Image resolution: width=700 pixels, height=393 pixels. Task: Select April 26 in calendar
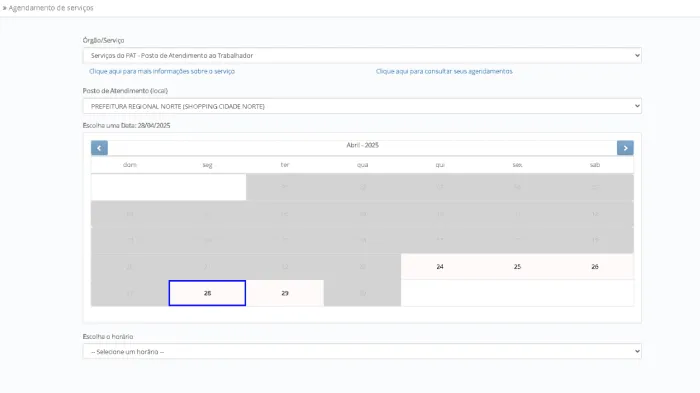click(x=595, y=267)
